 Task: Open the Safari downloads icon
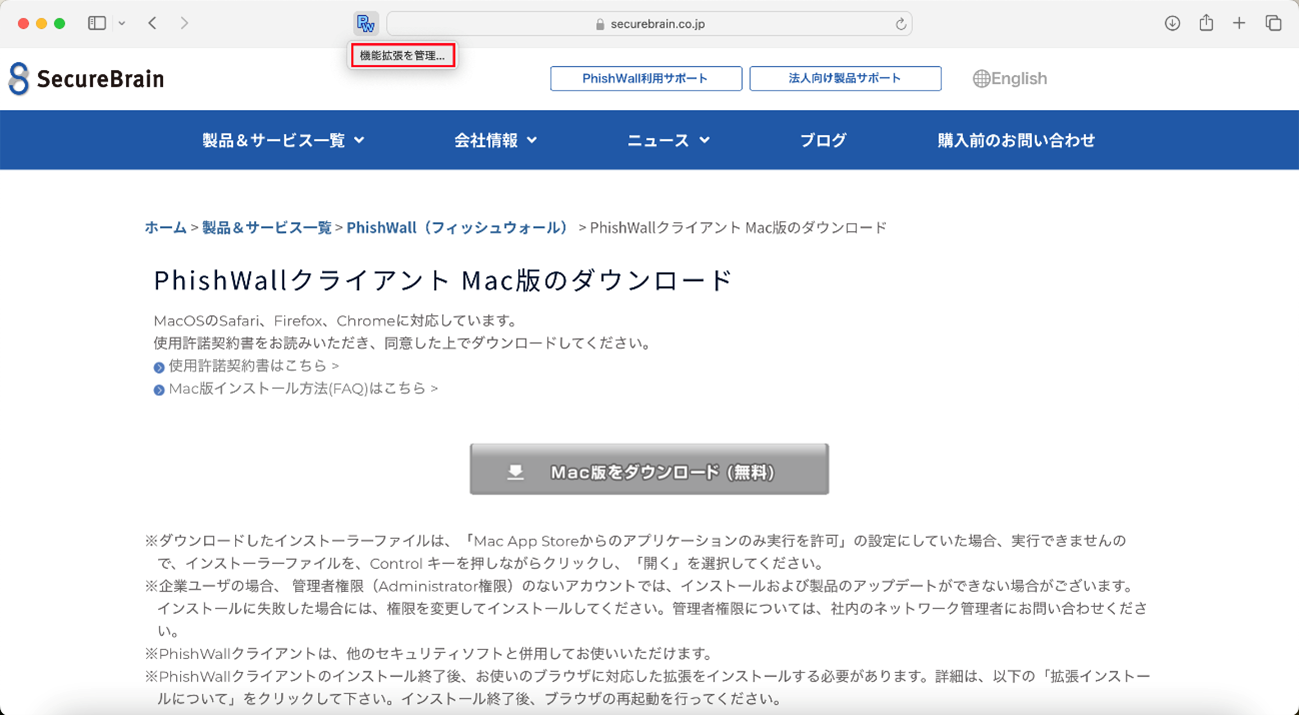(1172, 23)
